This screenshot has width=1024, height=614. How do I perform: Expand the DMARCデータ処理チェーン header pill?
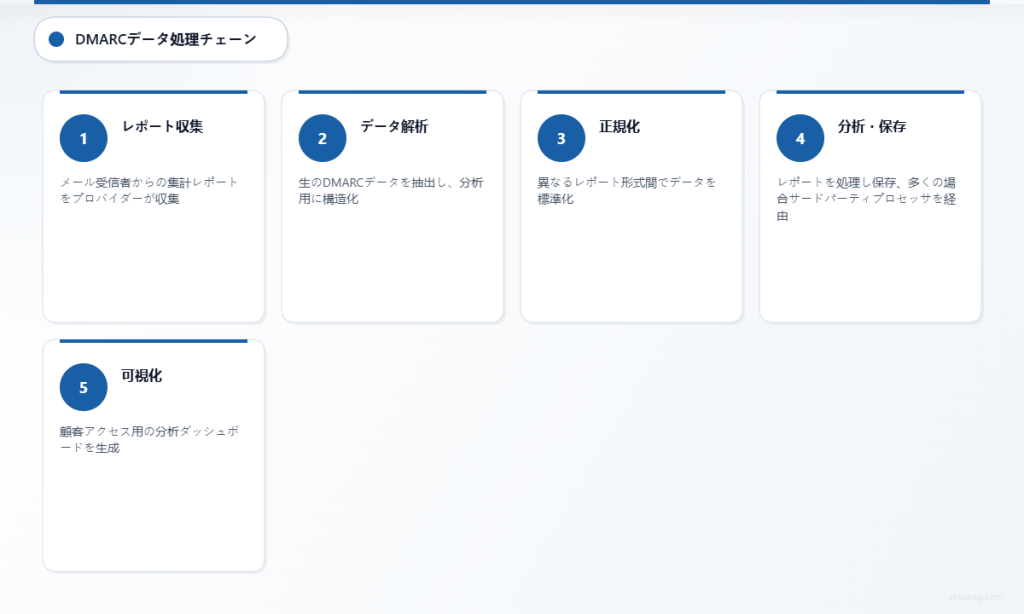coord(160,39)
